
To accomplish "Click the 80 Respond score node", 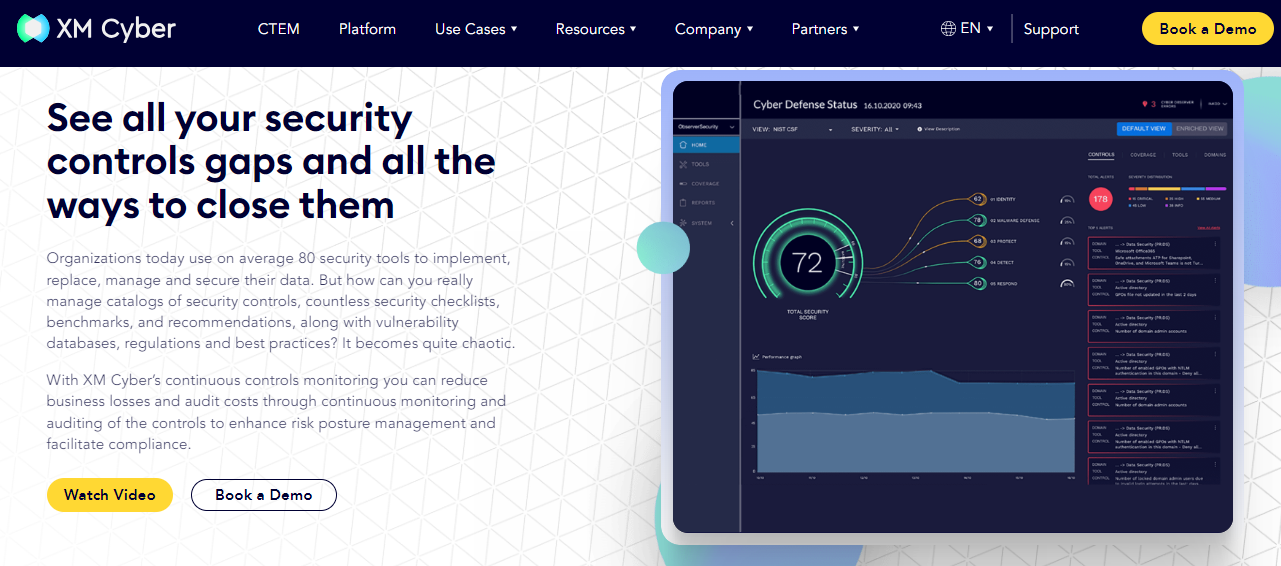I will [978, 283].
